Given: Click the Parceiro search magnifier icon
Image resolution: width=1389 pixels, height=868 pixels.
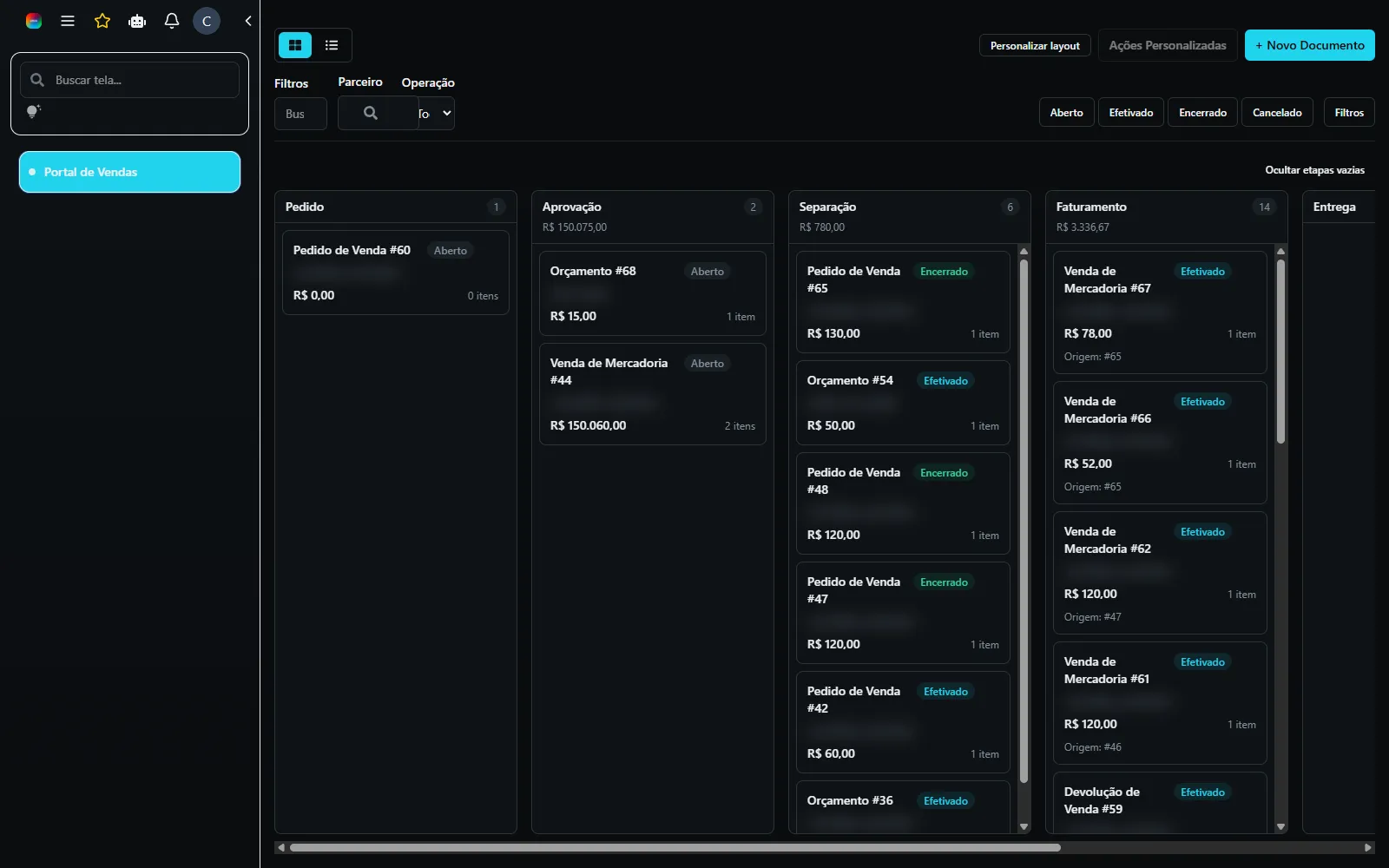Looking at the screenshot, I should click(x=371, y=113).
